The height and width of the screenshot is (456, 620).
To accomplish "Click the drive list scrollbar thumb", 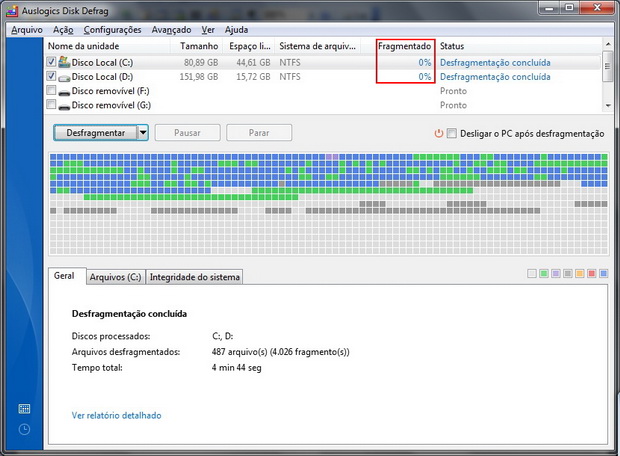I will click(608, 66).
